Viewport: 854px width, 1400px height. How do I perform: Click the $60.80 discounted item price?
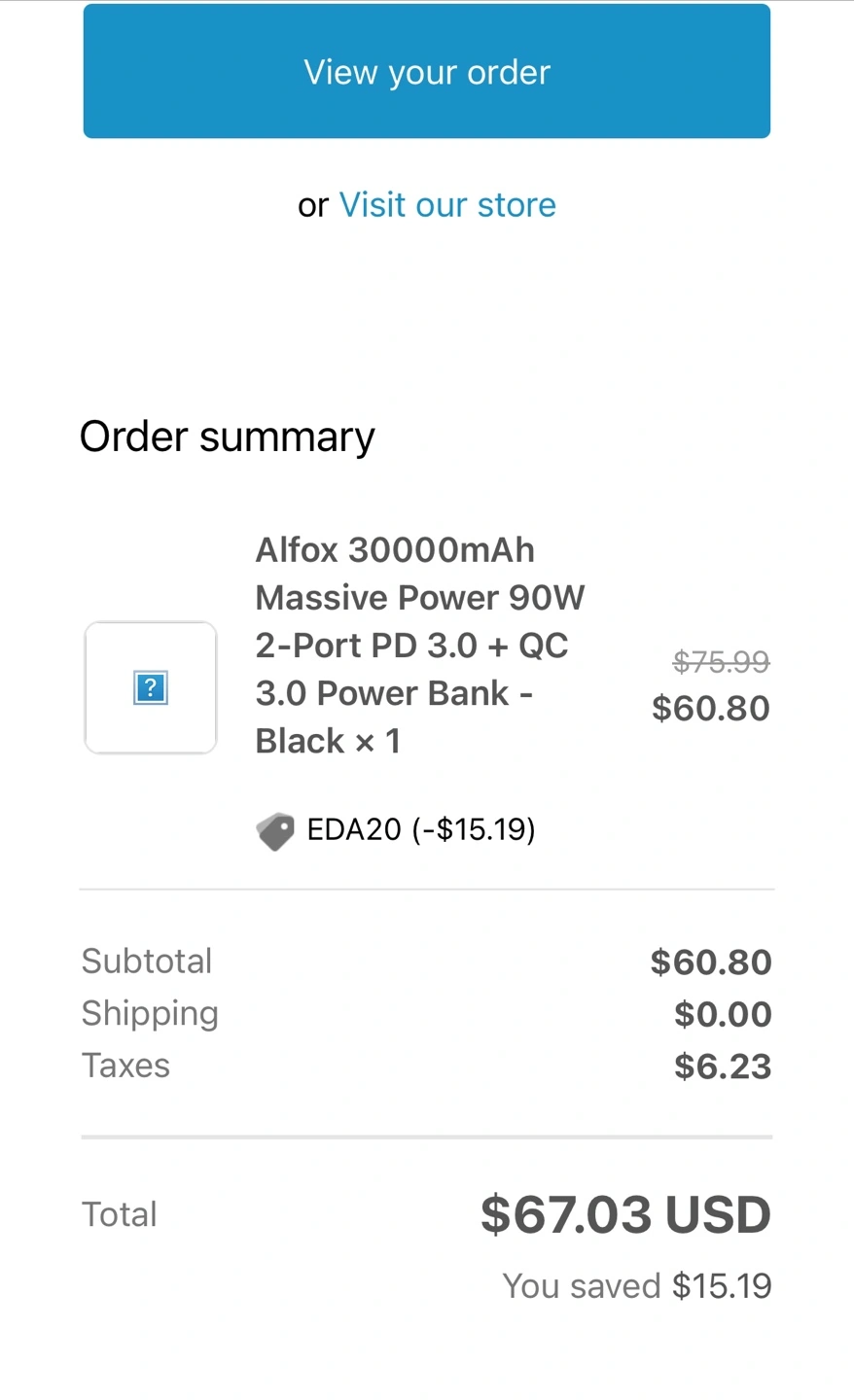coord(711,709)
